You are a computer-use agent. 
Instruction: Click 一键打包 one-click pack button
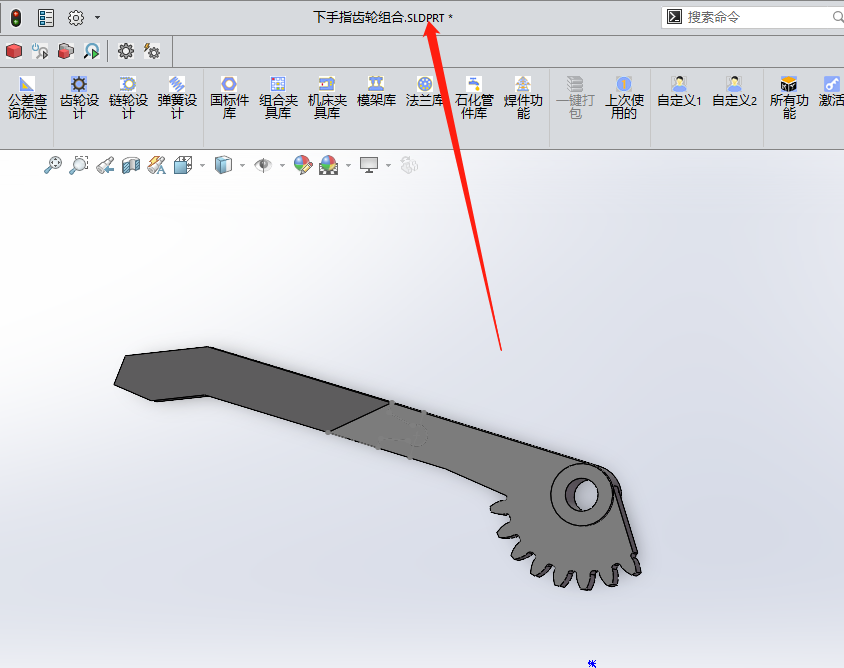coord(575,97)
